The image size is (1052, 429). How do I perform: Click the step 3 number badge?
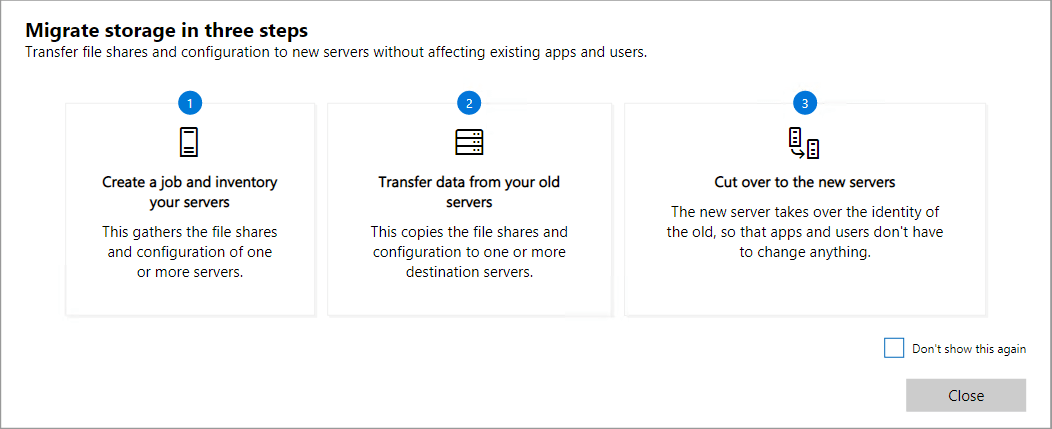point(805,103)
